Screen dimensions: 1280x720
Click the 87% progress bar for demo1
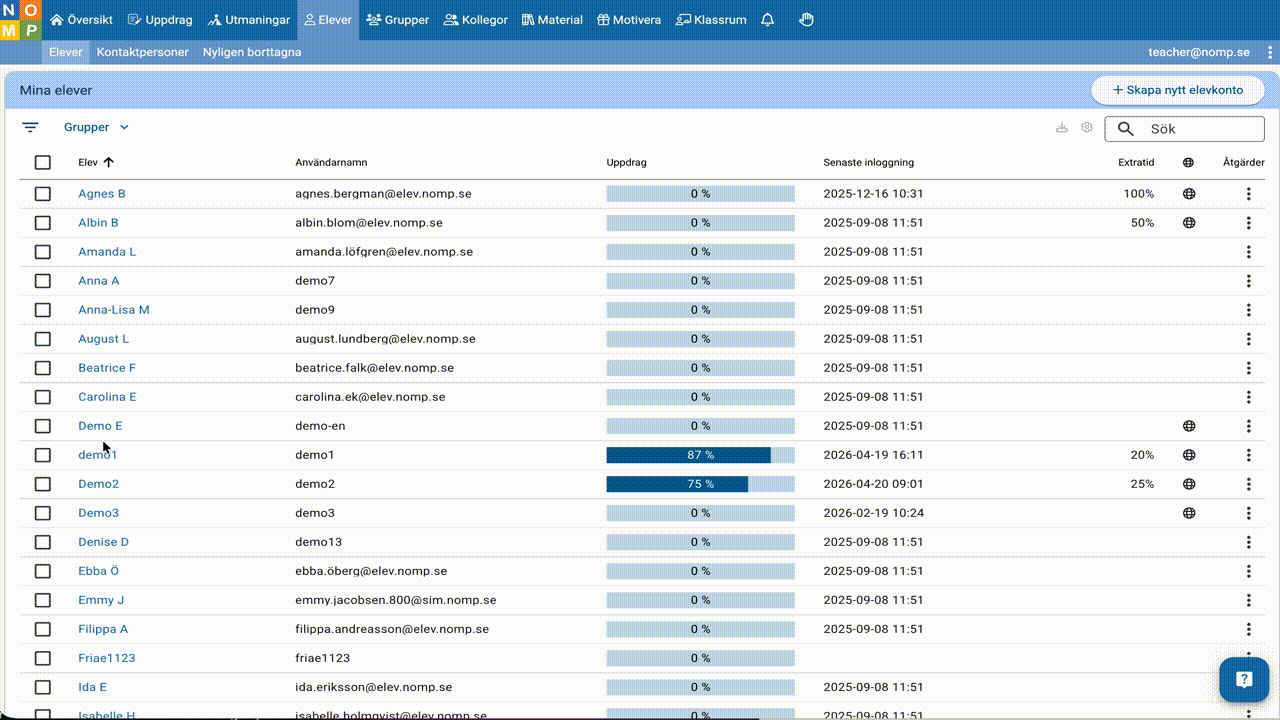(700, 455)
